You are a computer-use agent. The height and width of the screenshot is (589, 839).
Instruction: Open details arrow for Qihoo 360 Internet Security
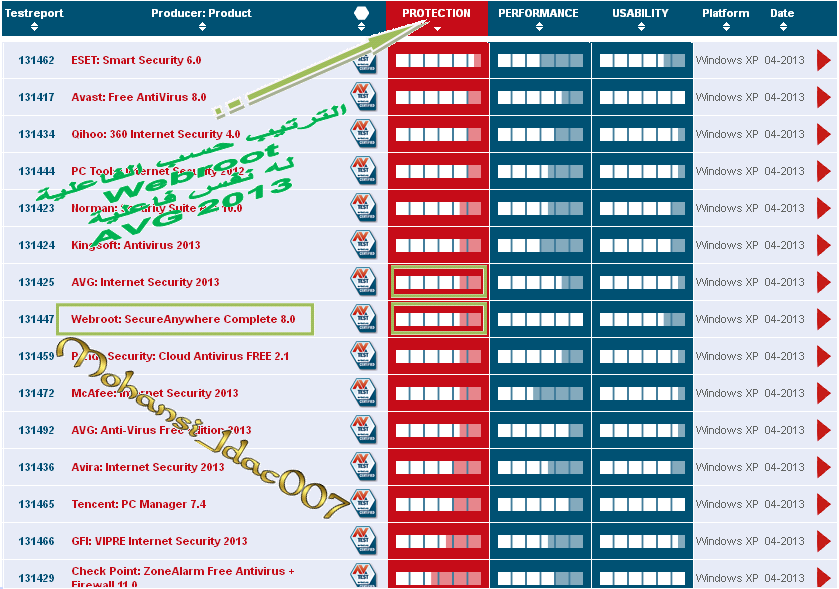823,134
